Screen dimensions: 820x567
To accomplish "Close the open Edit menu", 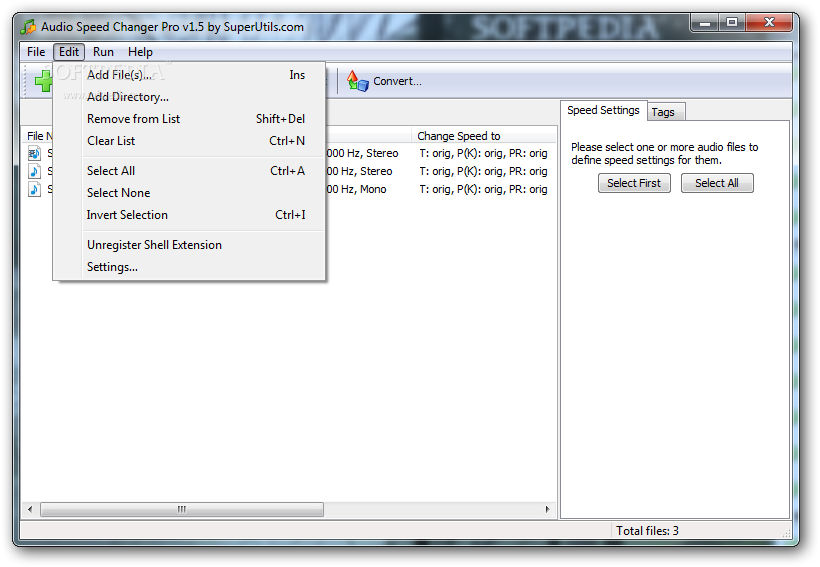I will pos(69,52).
